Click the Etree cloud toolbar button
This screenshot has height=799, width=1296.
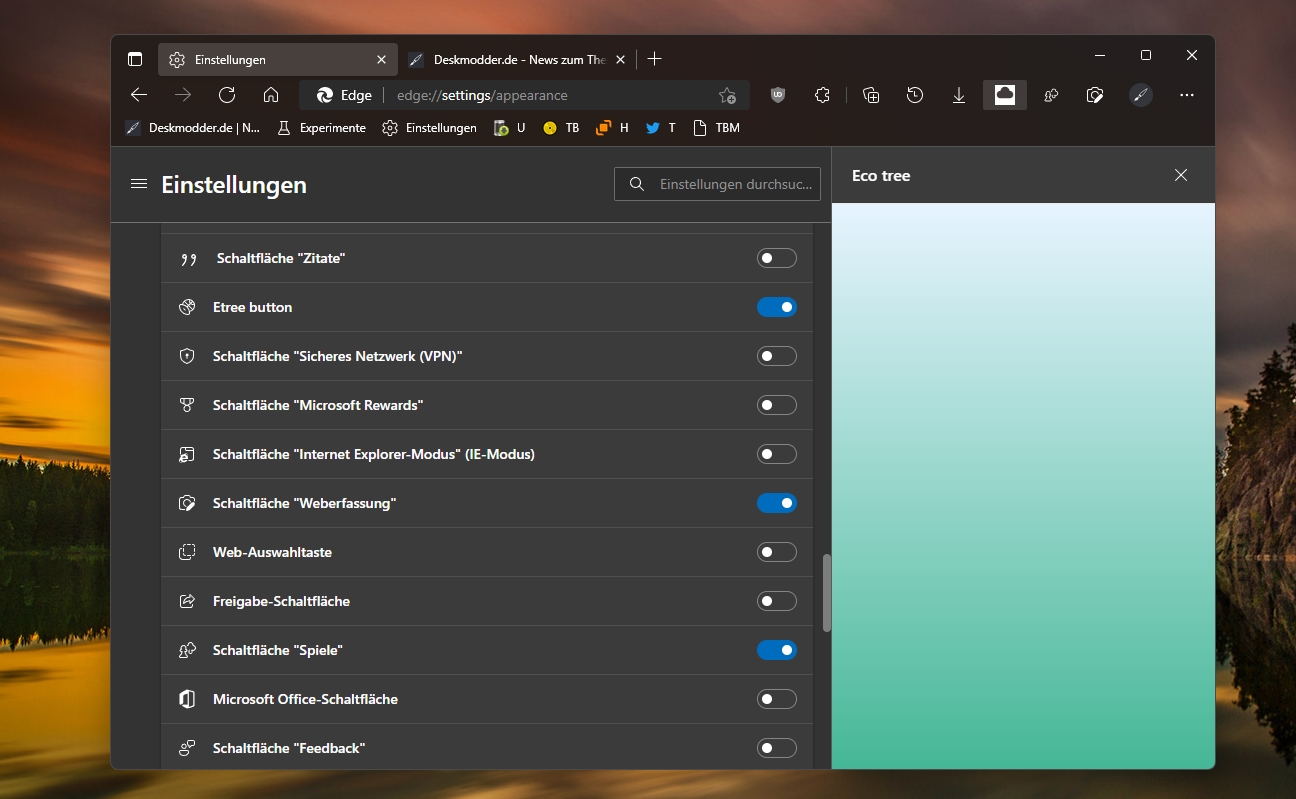tap(1005, 95)
